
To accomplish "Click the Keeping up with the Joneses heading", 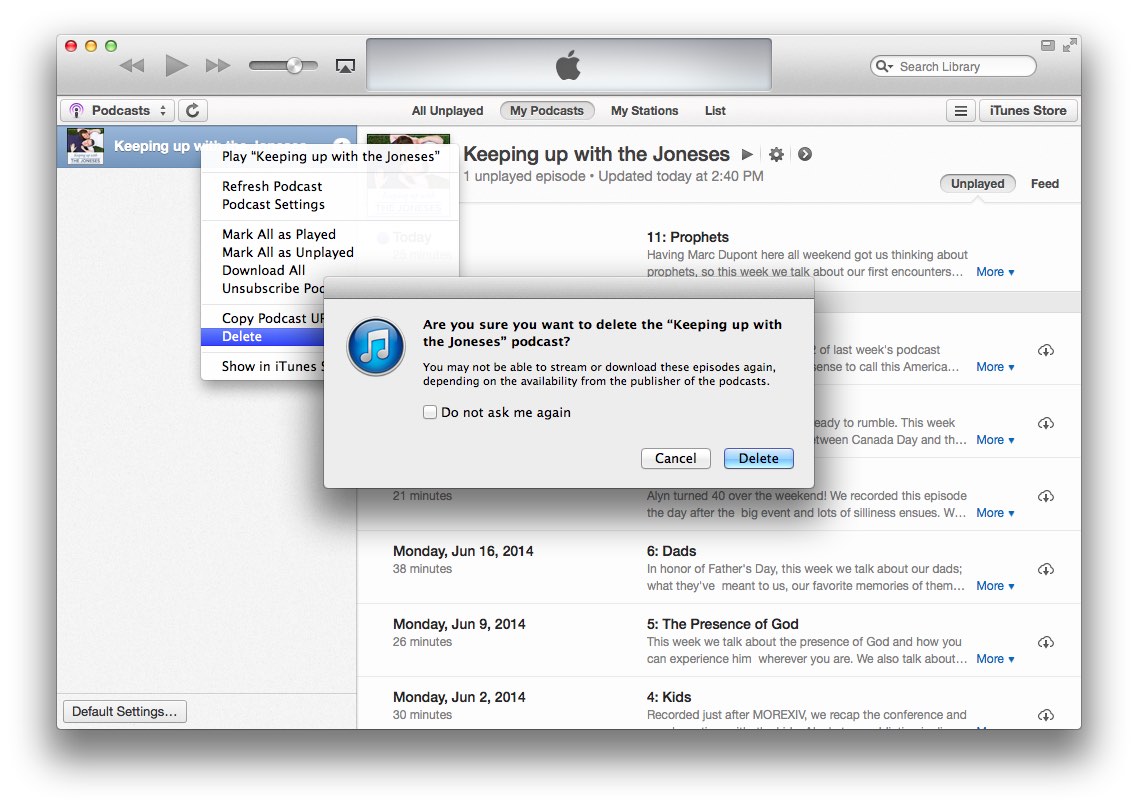I will (597, 154).
